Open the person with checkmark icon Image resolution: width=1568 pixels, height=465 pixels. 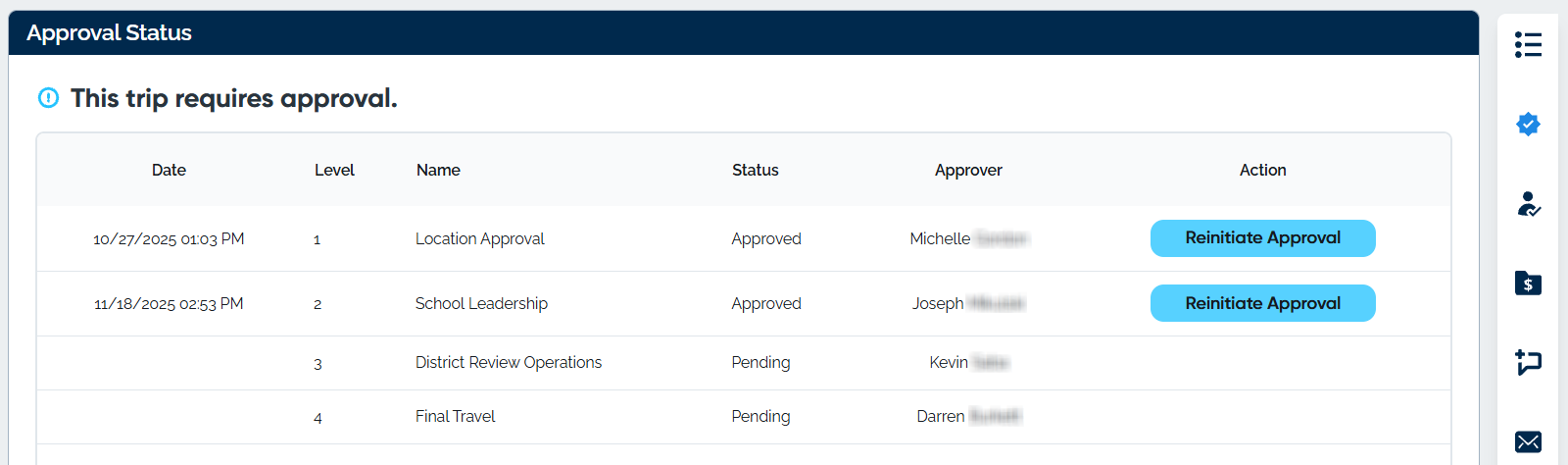[x=1528, y=204]
